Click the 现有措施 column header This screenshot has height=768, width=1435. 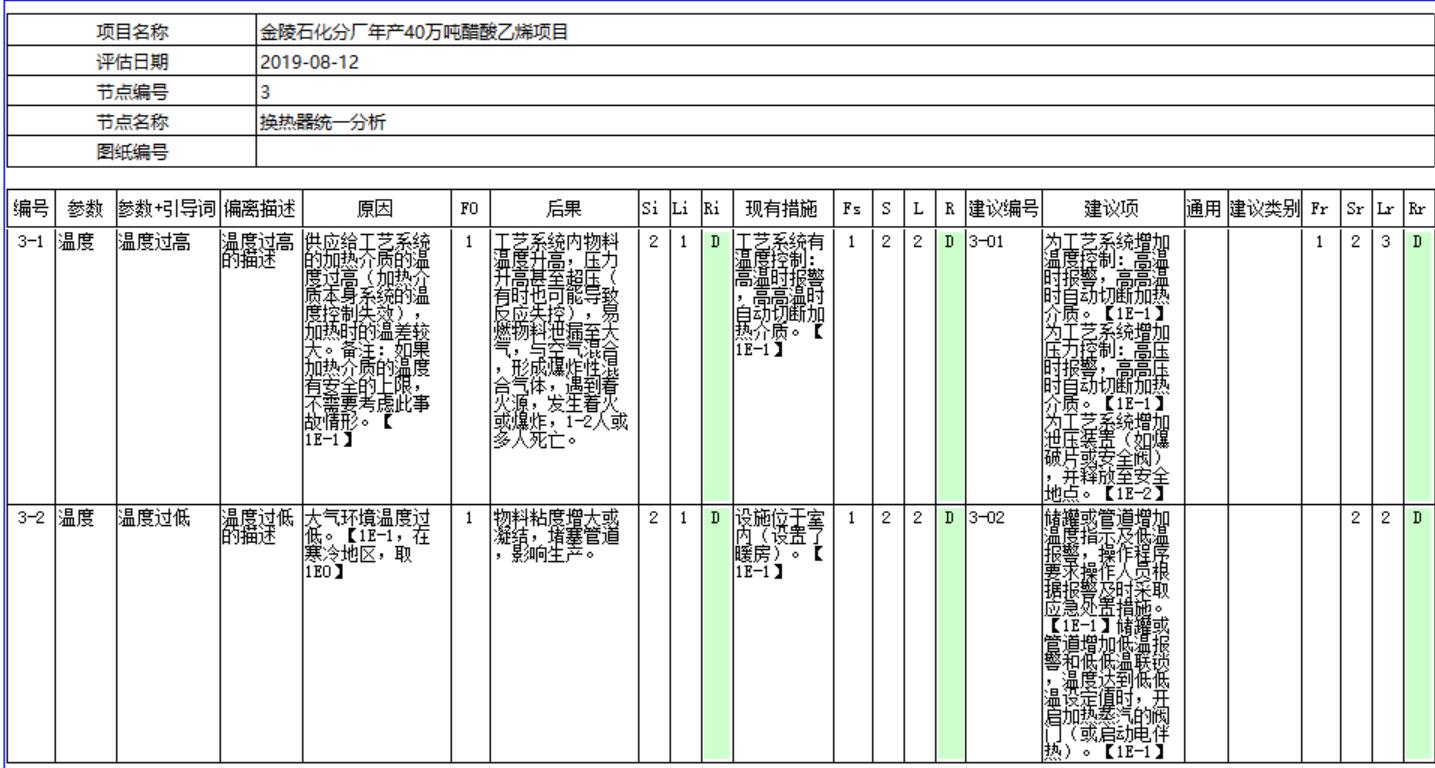click(782, 209)
